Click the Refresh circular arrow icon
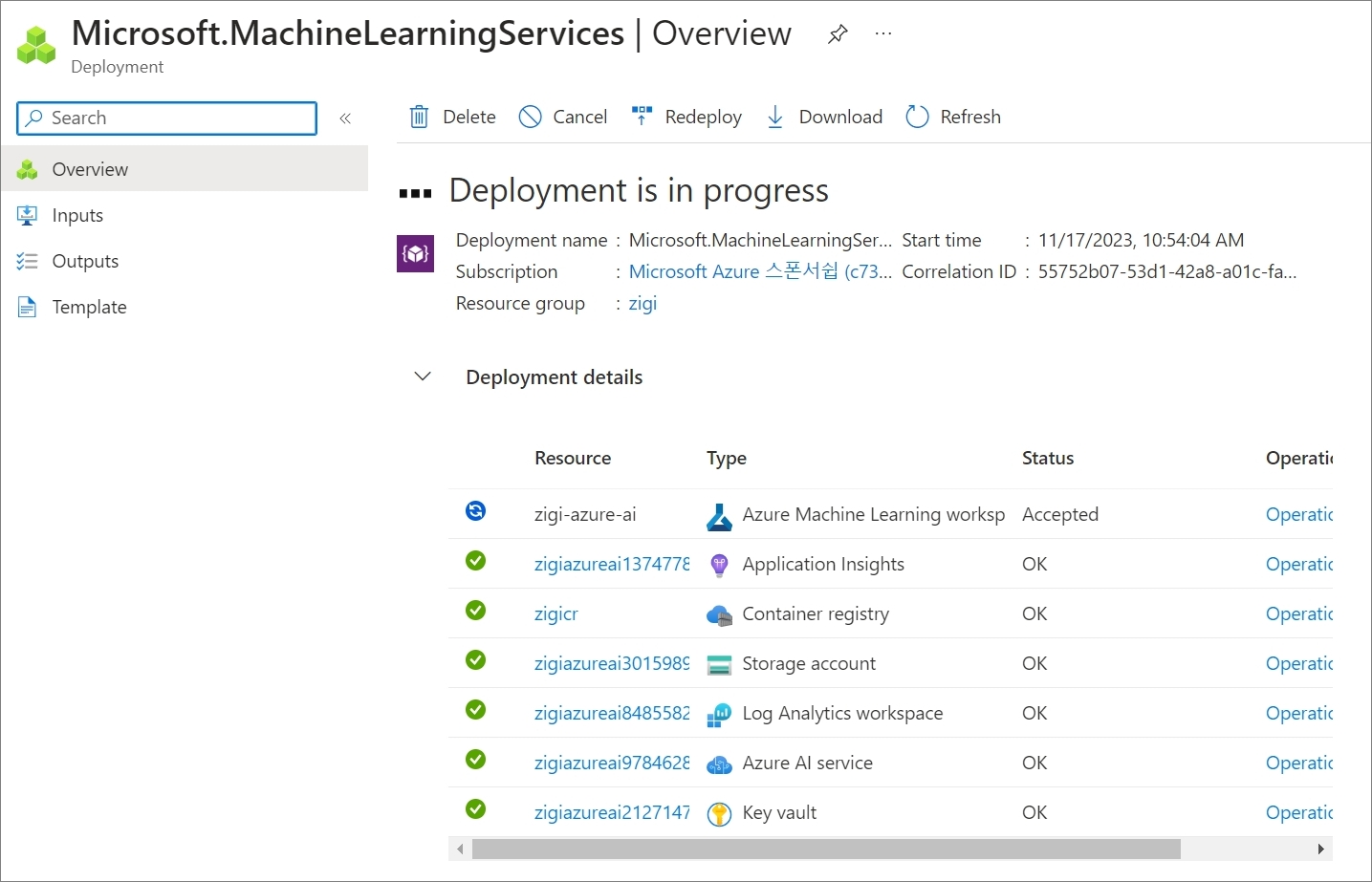This screenshot has height=882, width=1372. pyautogui.click(x=917, y=117)
